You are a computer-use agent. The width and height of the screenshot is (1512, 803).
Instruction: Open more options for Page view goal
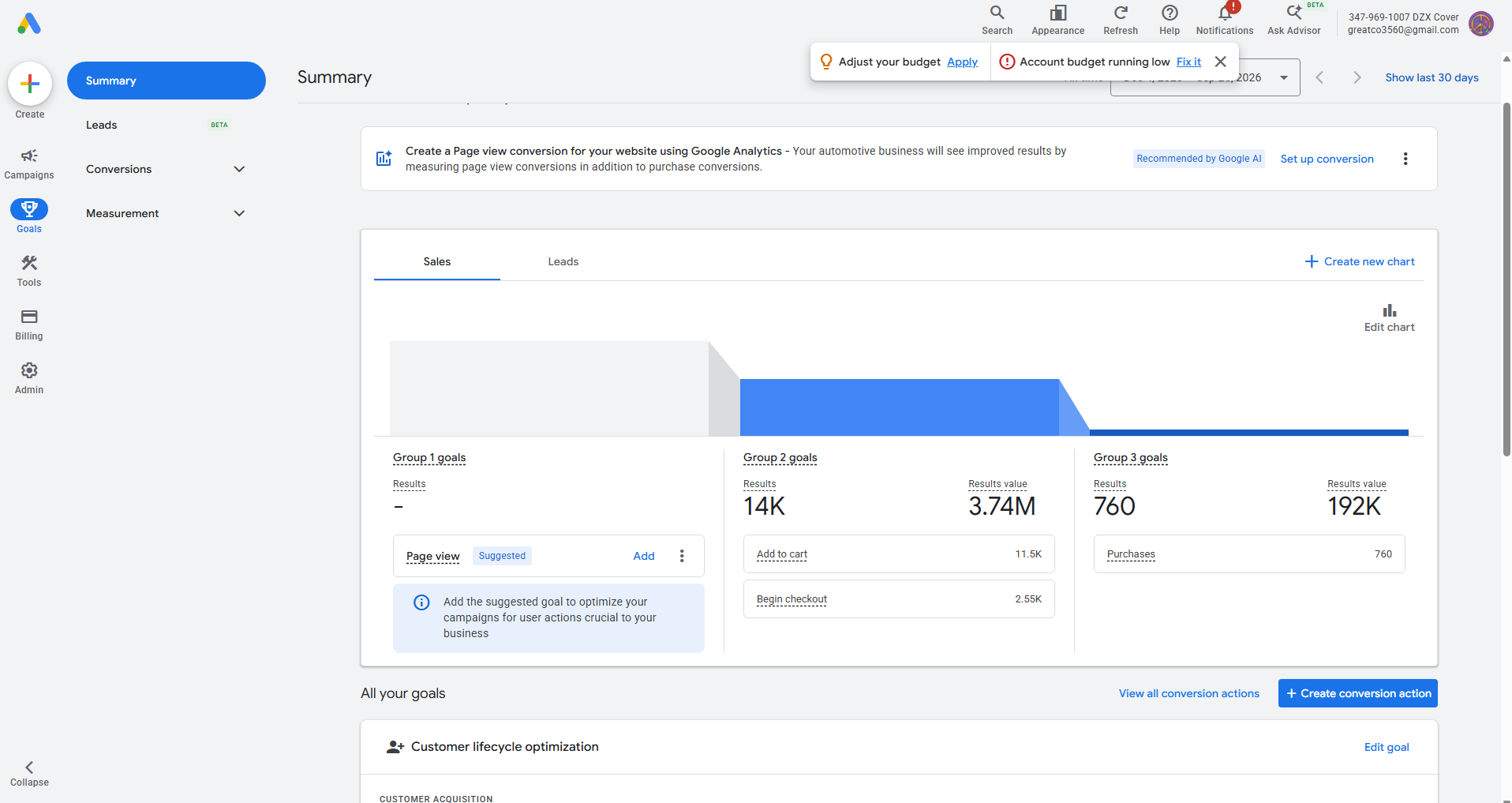[682, 556]
